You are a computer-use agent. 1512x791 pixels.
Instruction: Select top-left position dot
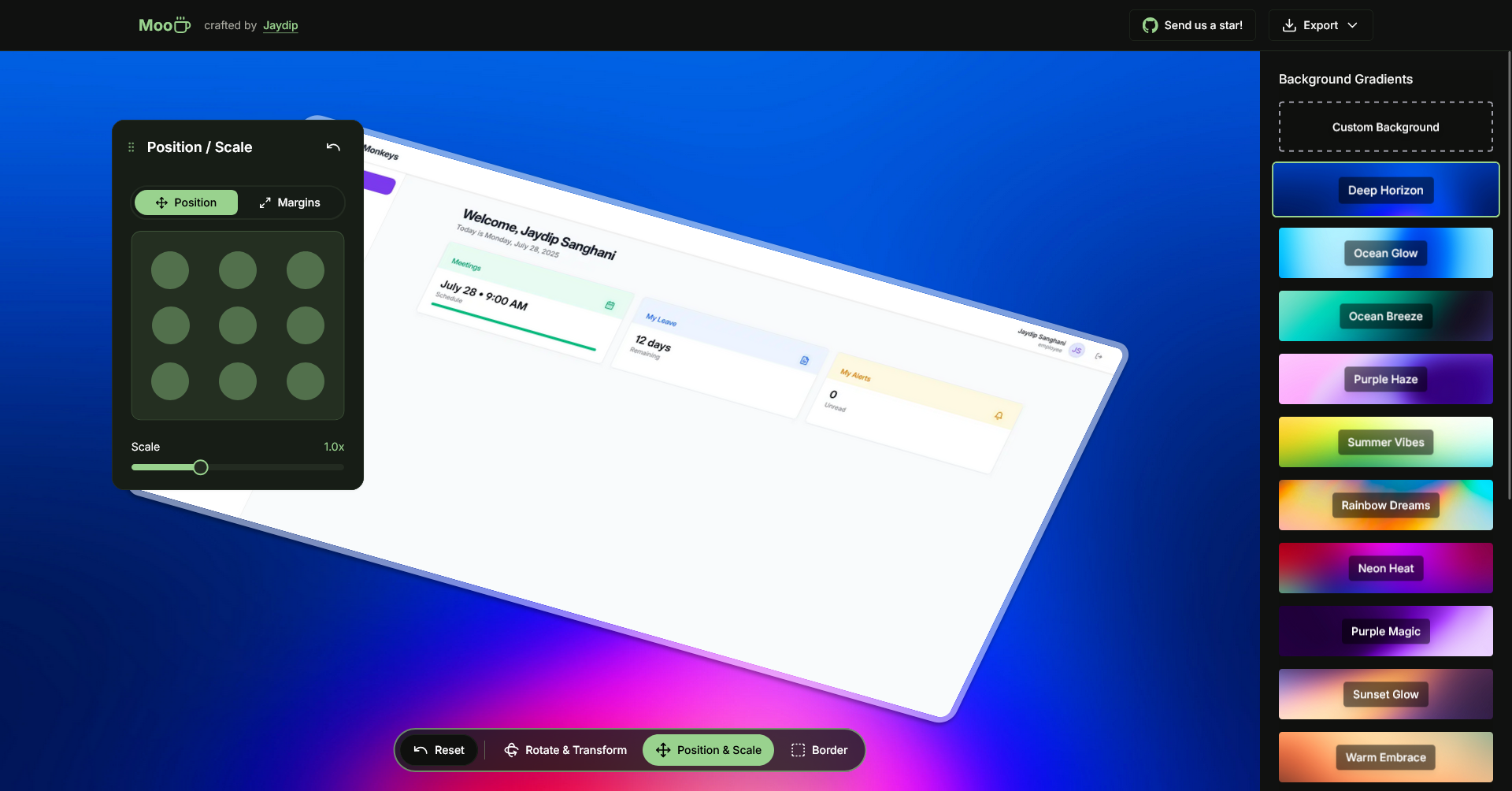coord(170,270)
